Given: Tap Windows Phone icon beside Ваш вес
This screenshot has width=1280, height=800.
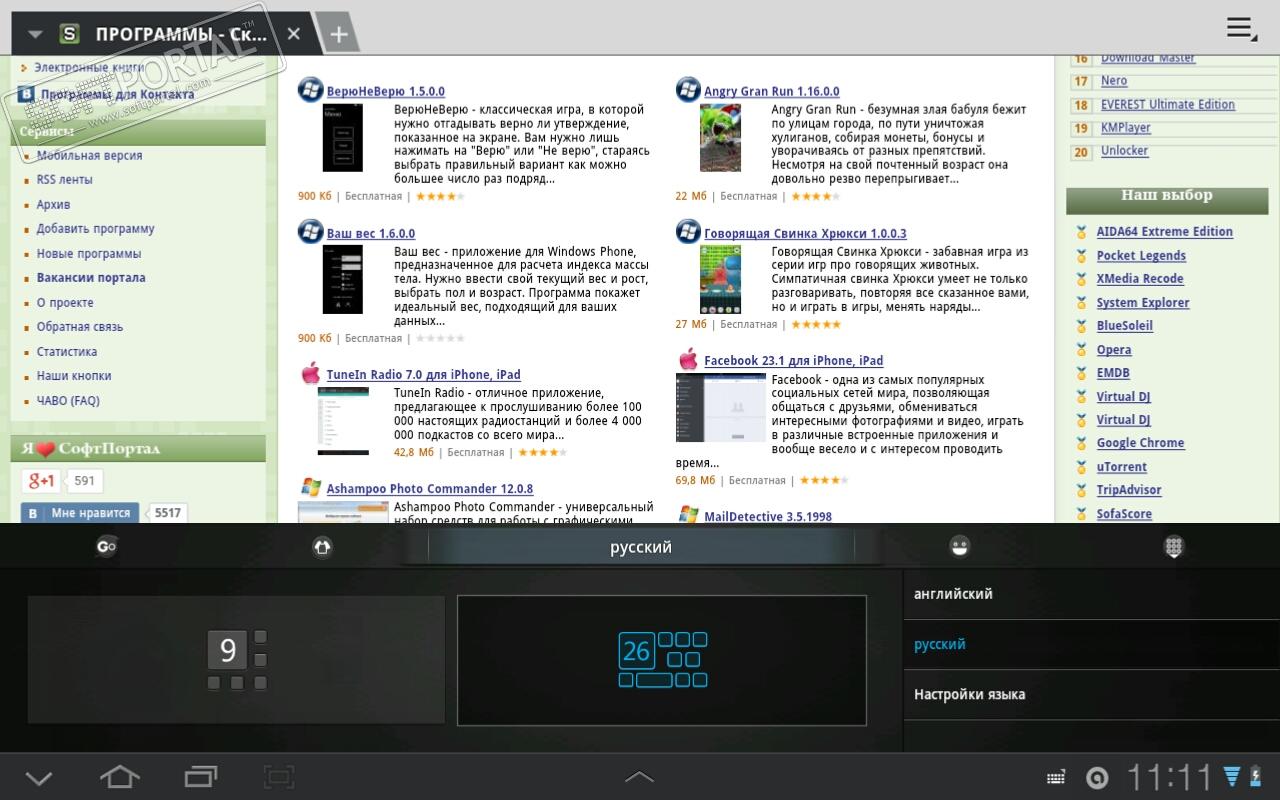Looking at the screenshot, I should point(310,232).
